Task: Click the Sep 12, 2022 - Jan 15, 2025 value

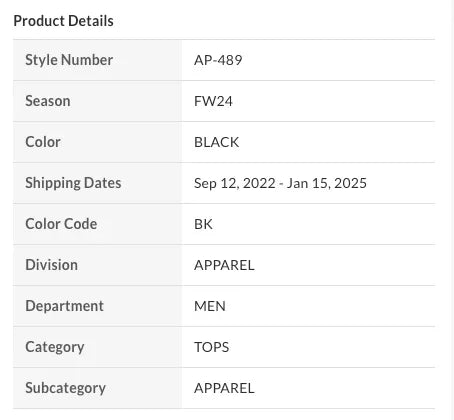Action: click(x=280, y=183)
